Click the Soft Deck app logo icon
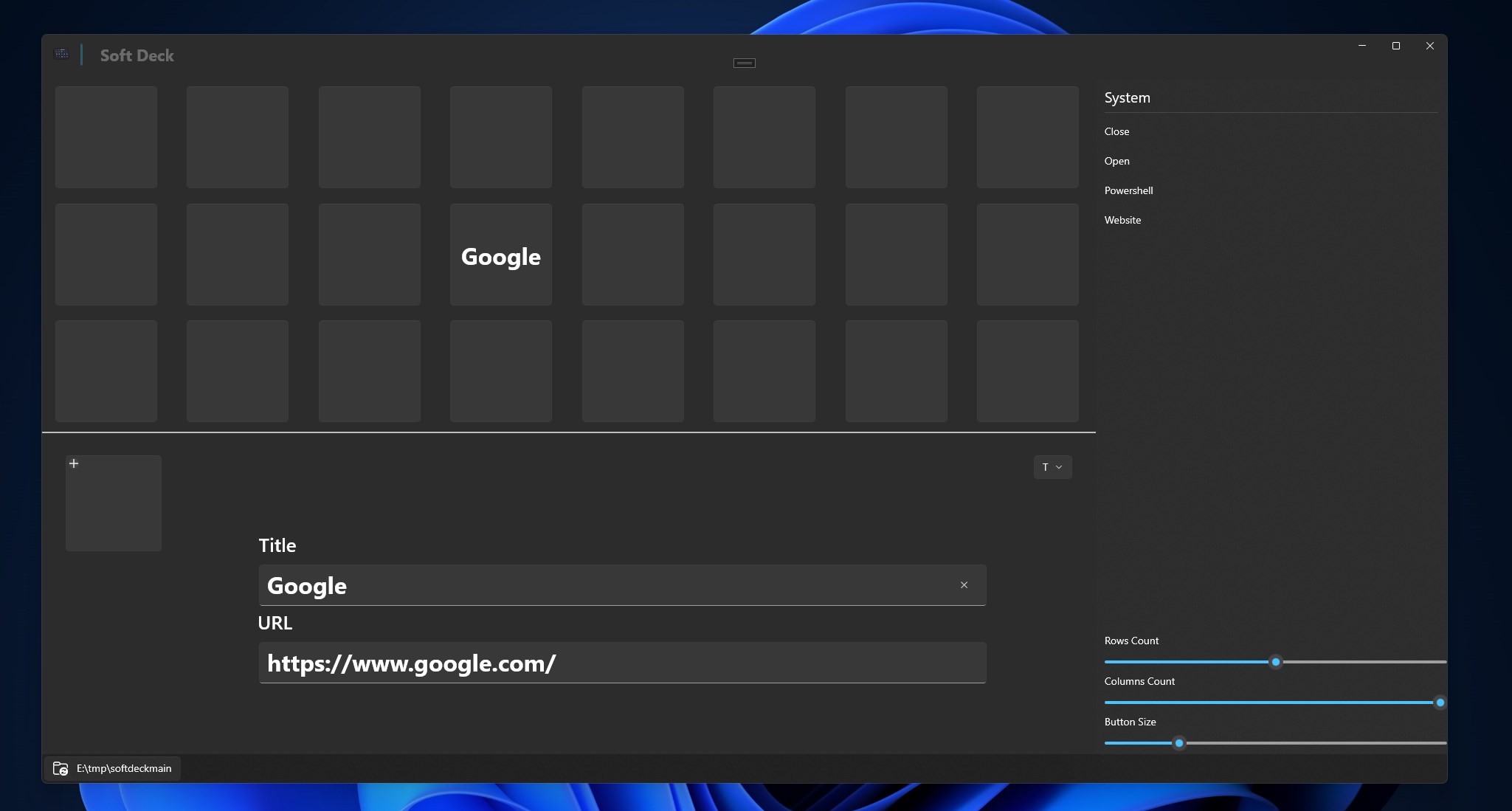 (x=62, y=54)
